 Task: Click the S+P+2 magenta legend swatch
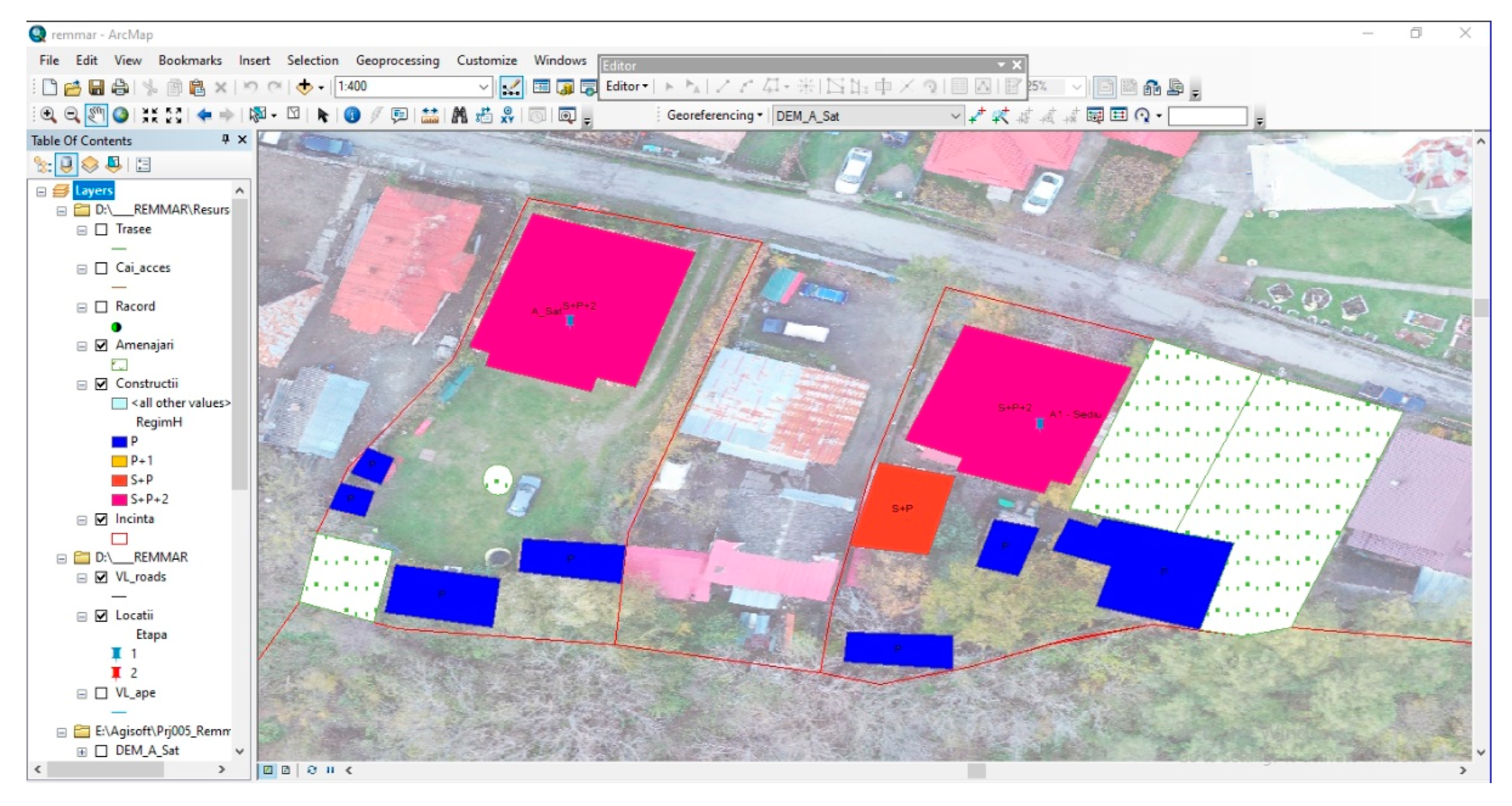[x=119, y=499]
